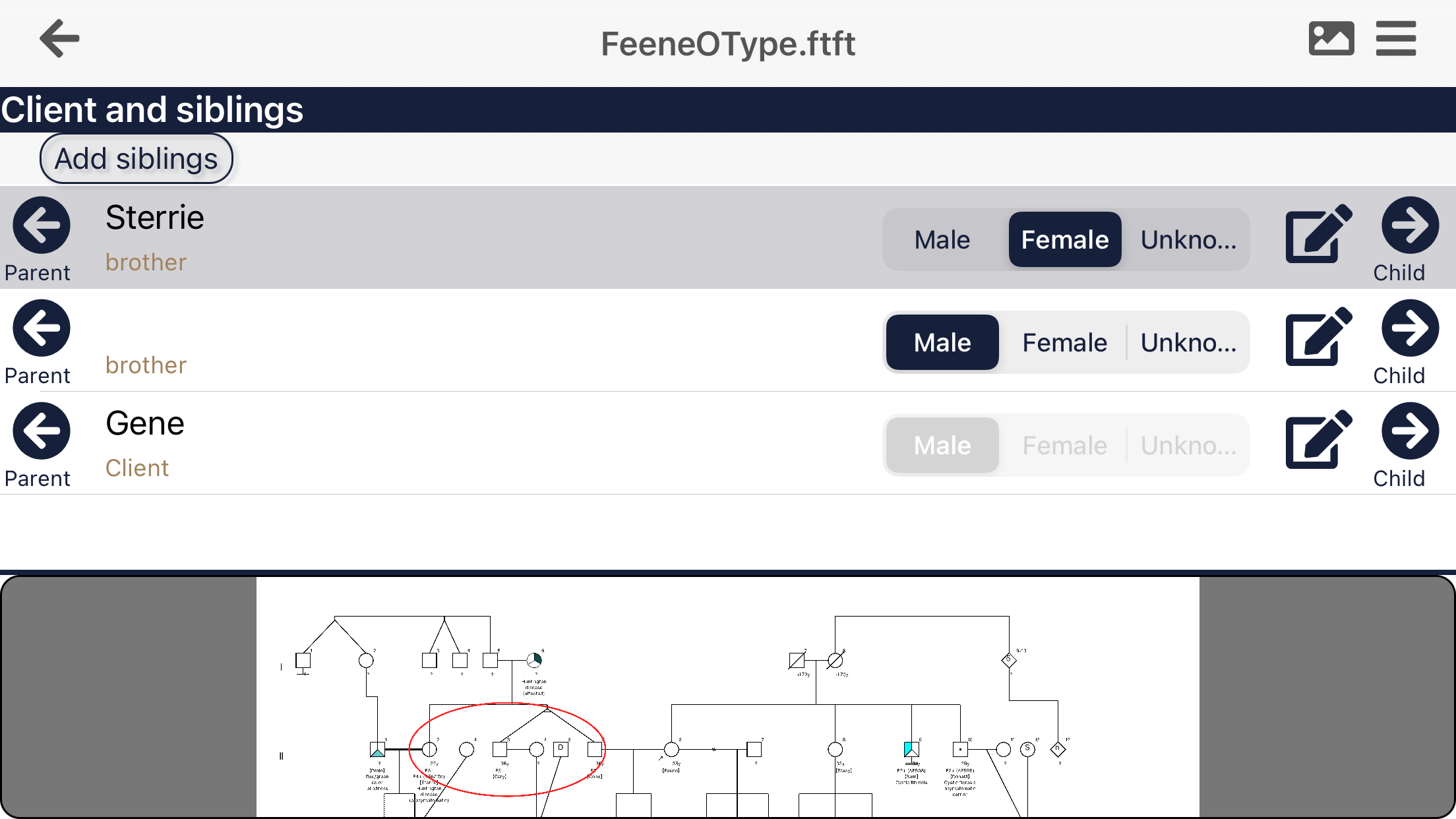
Task: Tap the back arrow to leave FeeneOType.ftft
Action: pyautogui.click(x=59, y=38)
